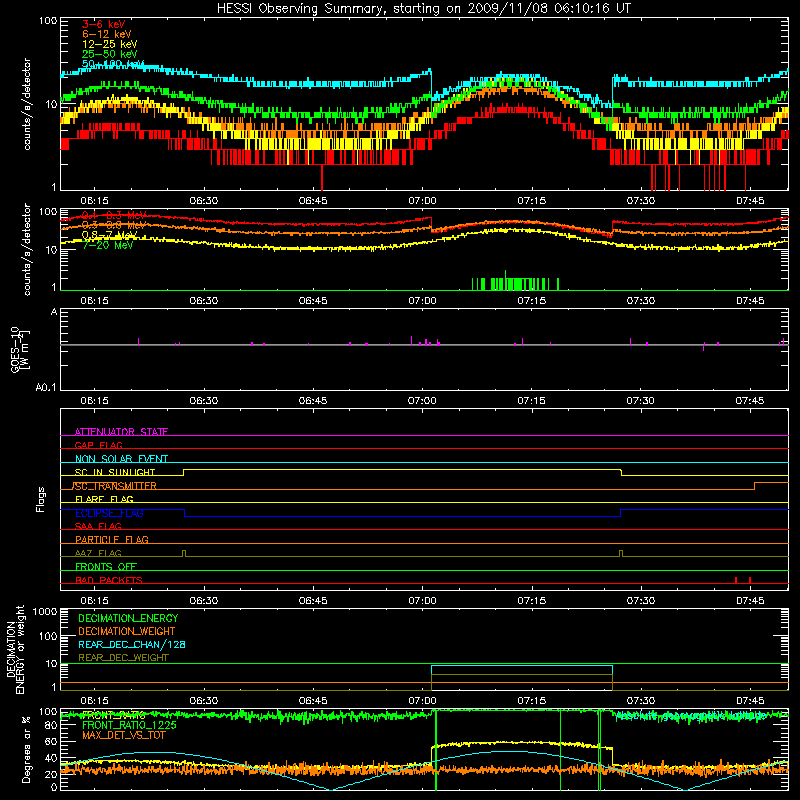Select the DECIMATION_ENERGY legend label
The image size is (800, 800).
(x=128, y=618)
